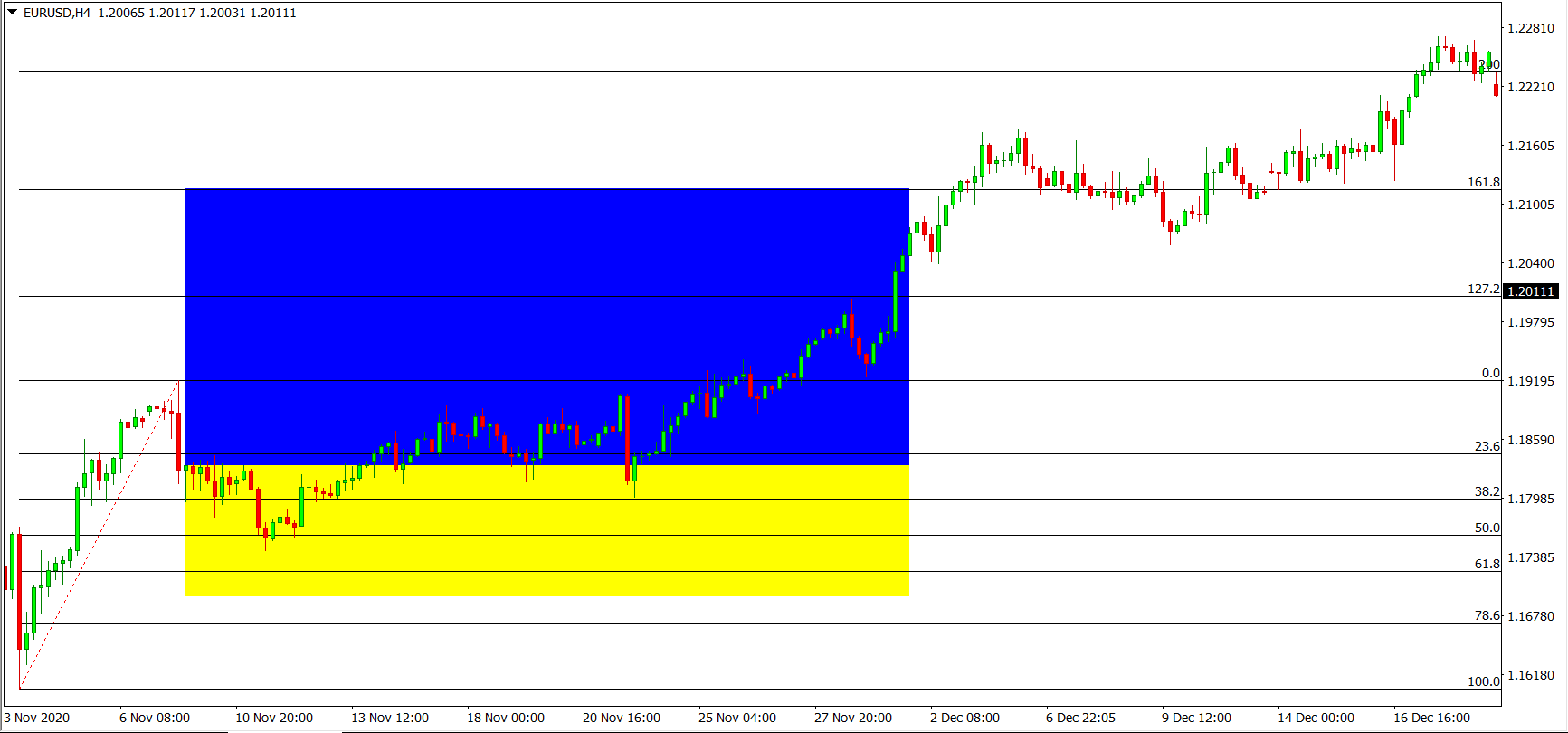Screen dimensions: 1568x733
Task: Click the 100.0 Fibonacci level label
Action: [x=1483, y=681]
